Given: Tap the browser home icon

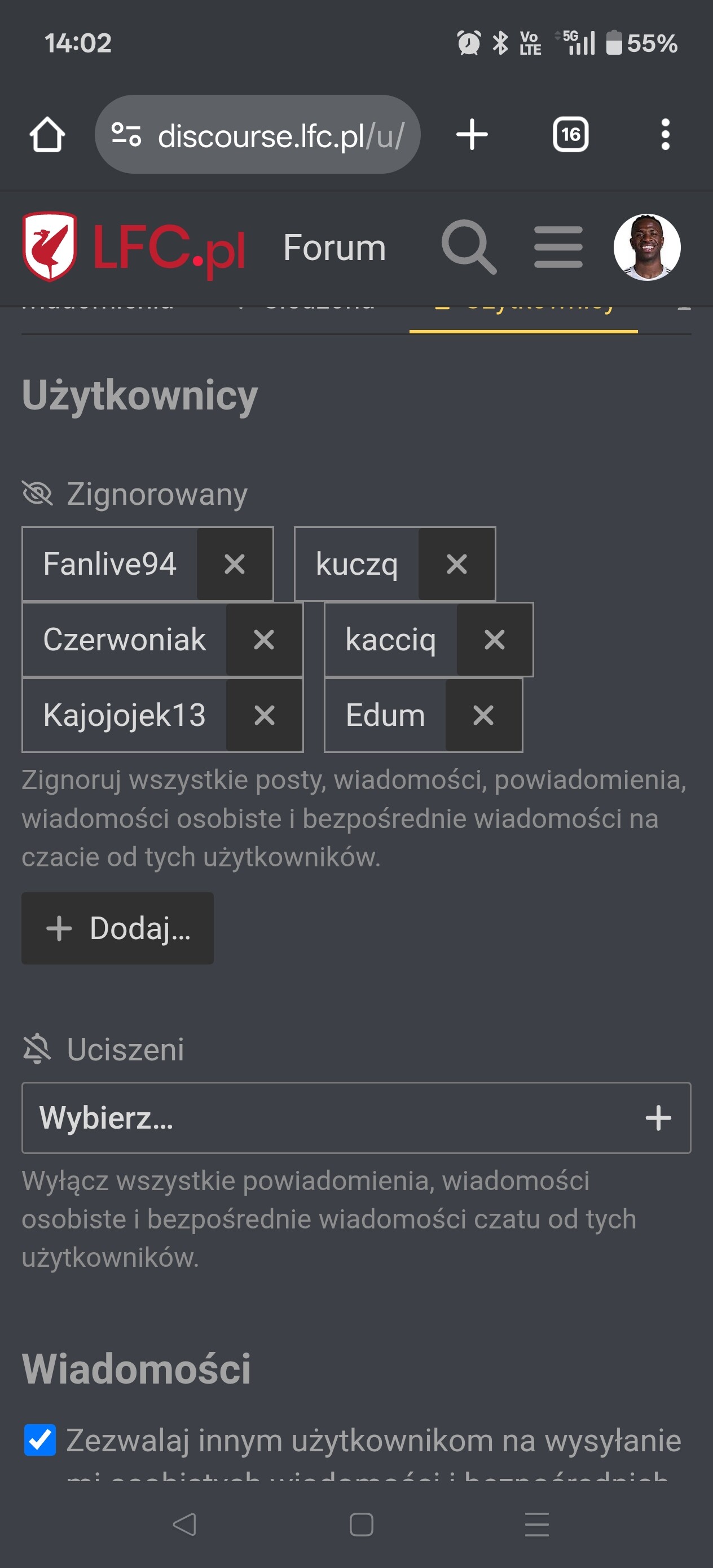Looking at the screenshot, I should pos(47,135).
